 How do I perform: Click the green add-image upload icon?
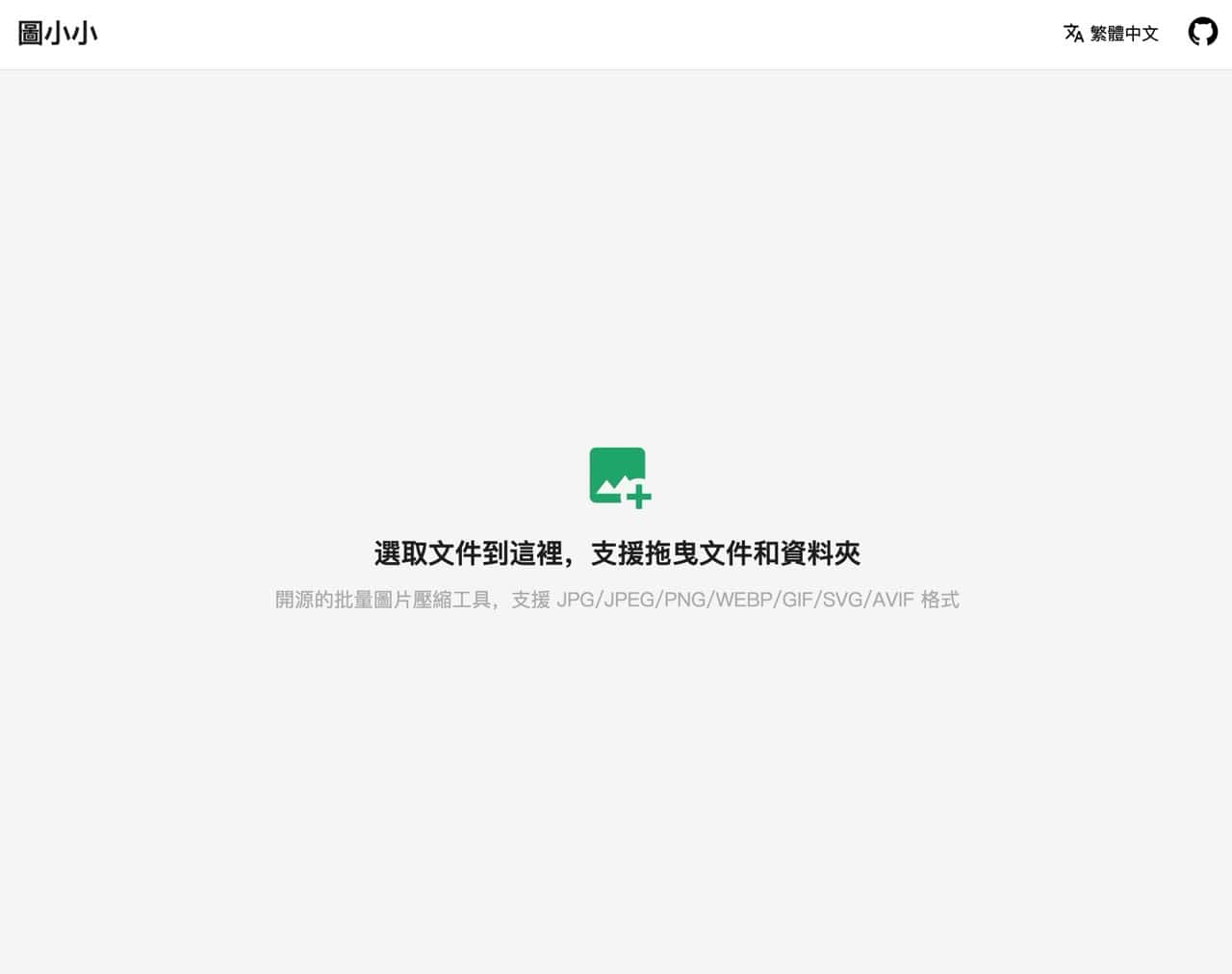coord(620,476)
